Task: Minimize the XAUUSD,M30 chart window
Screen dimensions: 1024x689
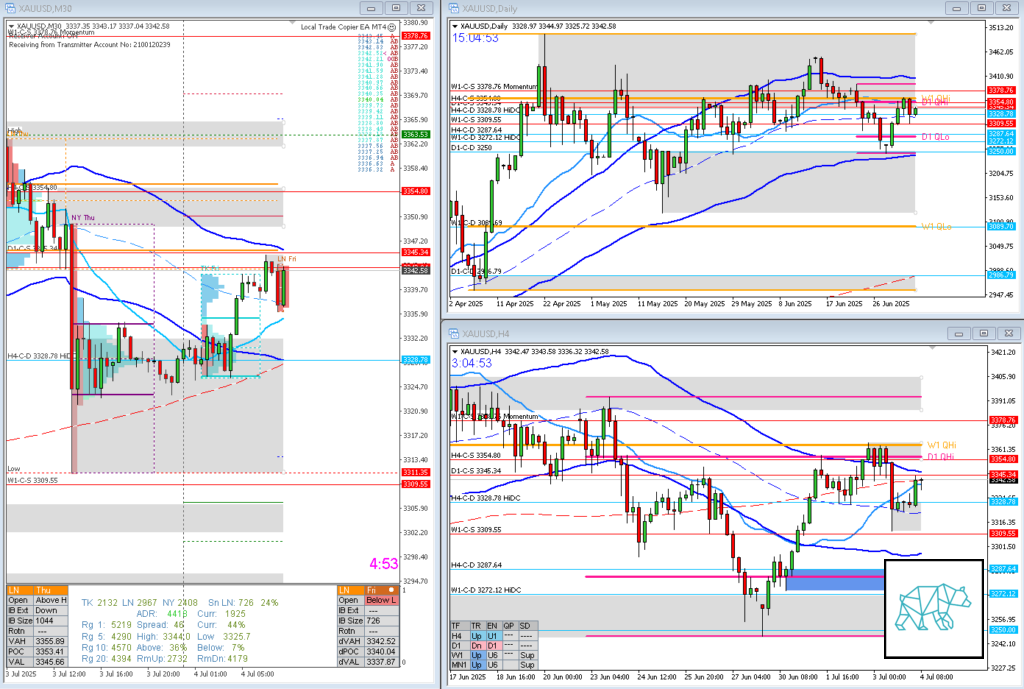Action: tap(371, 8)
